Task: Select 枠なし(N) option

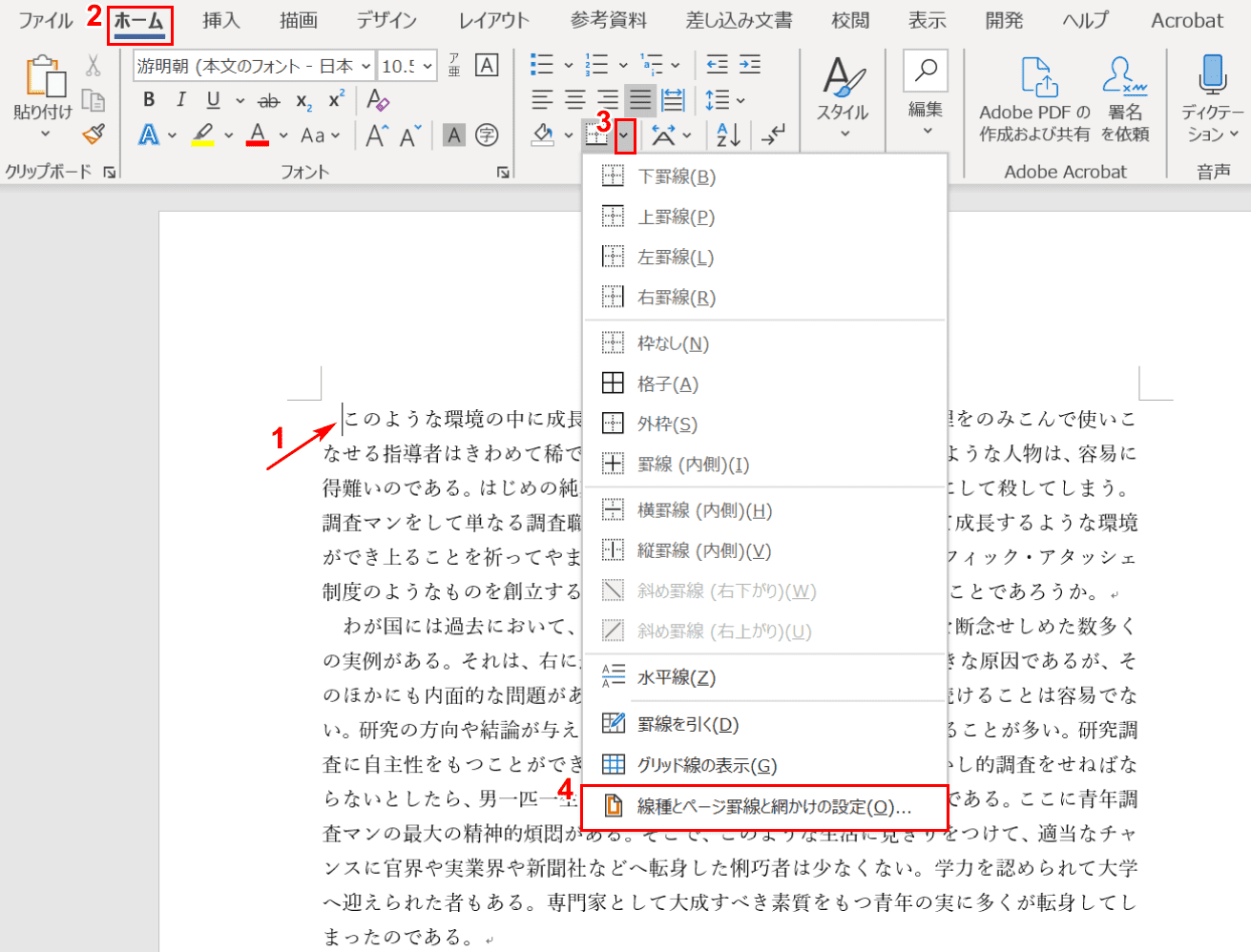Action: (764, 343)
